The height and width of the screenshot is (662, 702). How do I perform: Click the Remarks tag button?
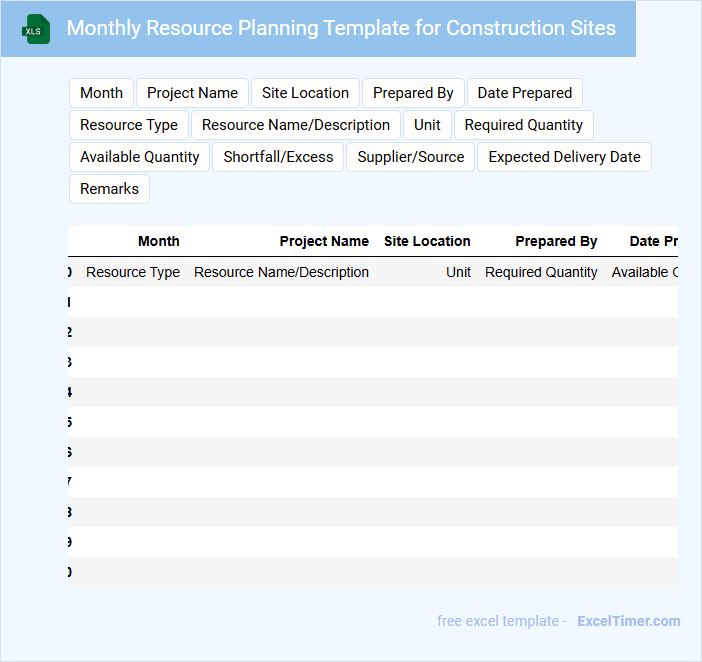coord(109,189)
